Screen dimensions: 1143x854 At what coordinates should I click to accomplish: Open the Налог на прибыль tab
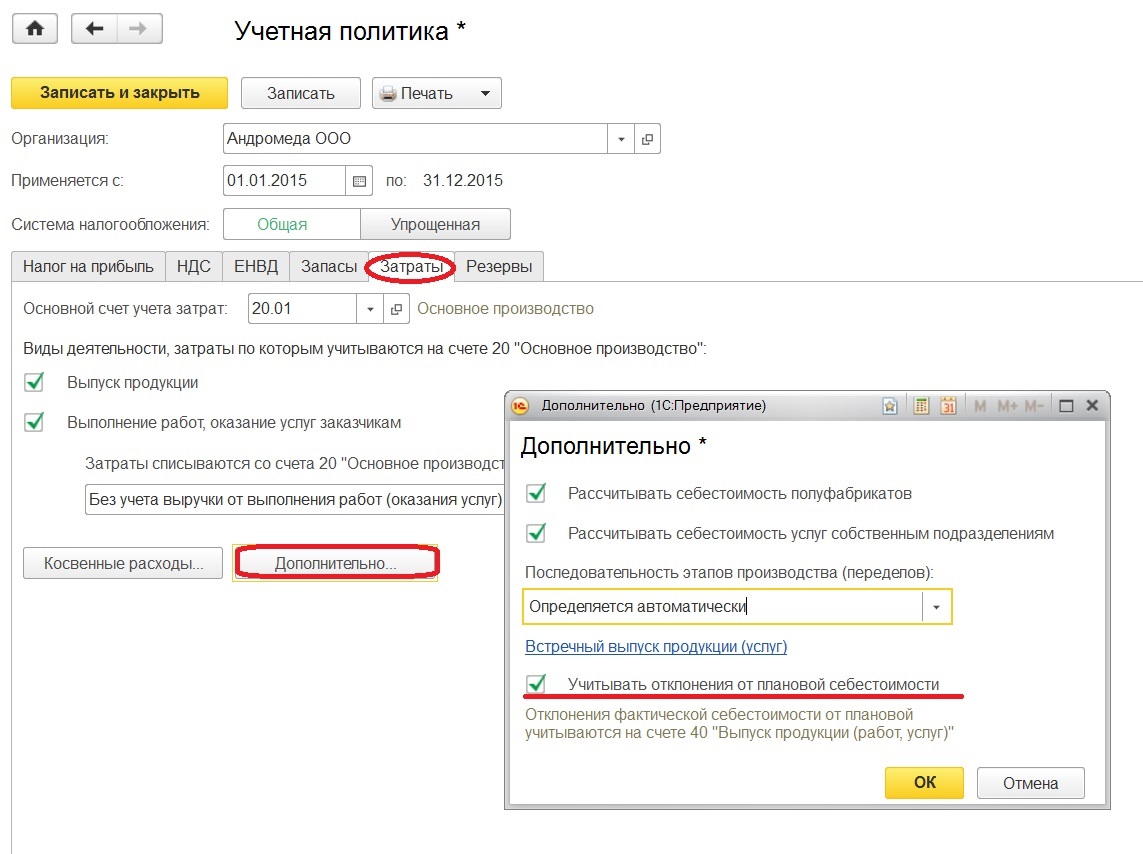[x=88, y=267]
